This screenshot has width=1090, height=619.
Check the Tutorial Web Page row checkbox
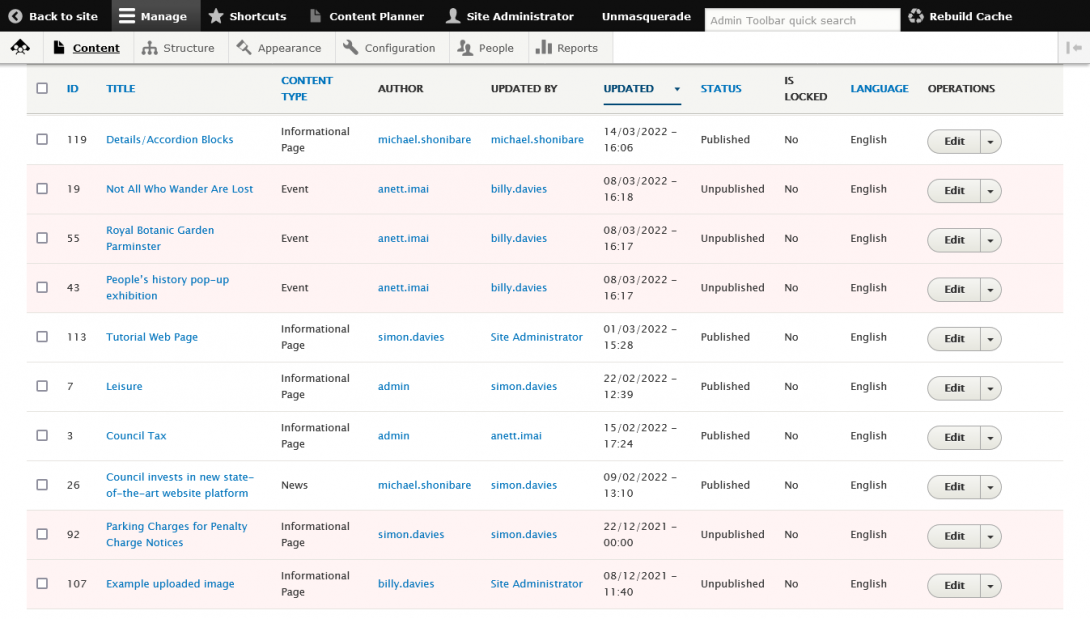point(42,337)
